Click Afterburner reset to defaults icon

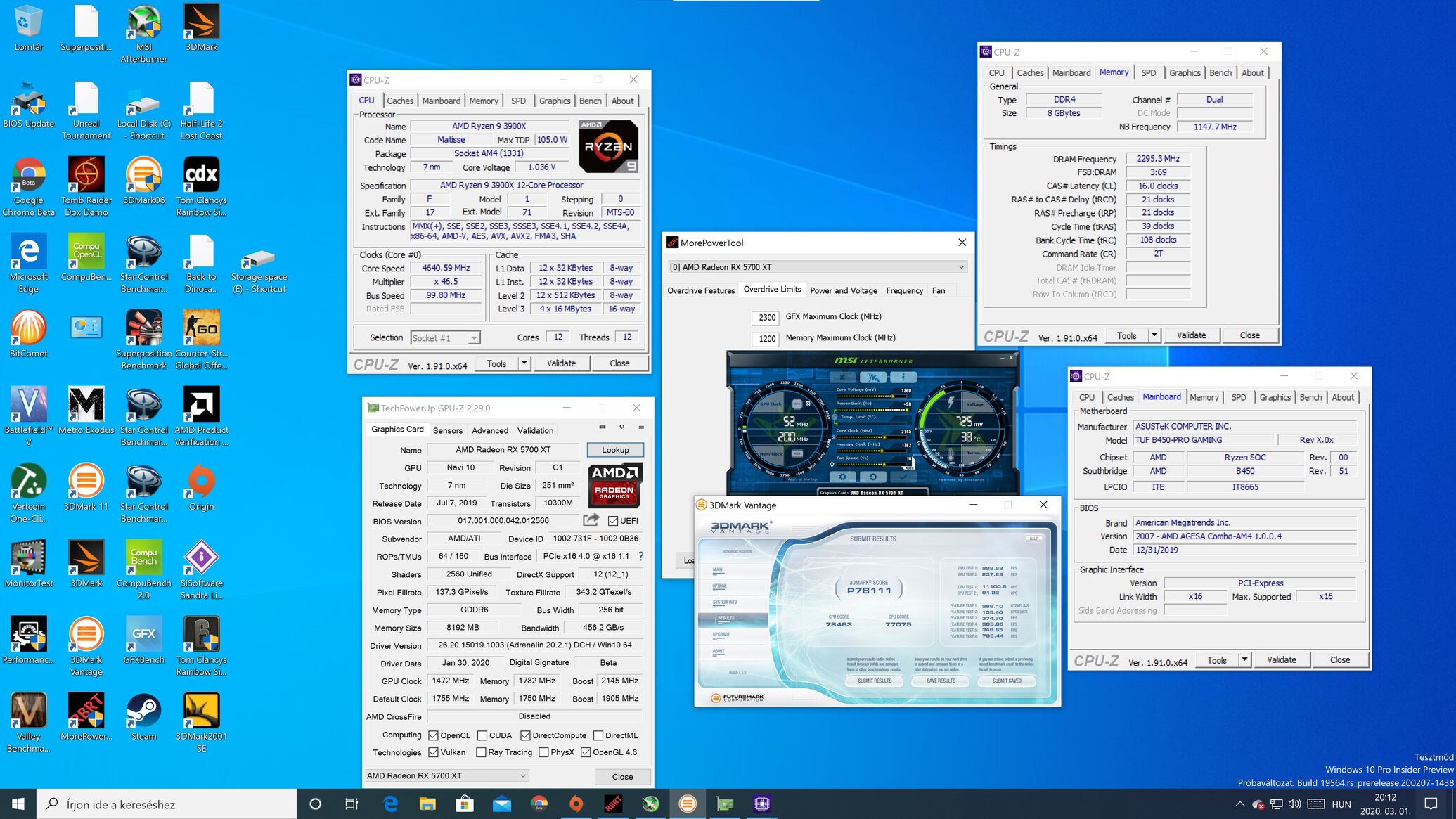tap(872, 477)
